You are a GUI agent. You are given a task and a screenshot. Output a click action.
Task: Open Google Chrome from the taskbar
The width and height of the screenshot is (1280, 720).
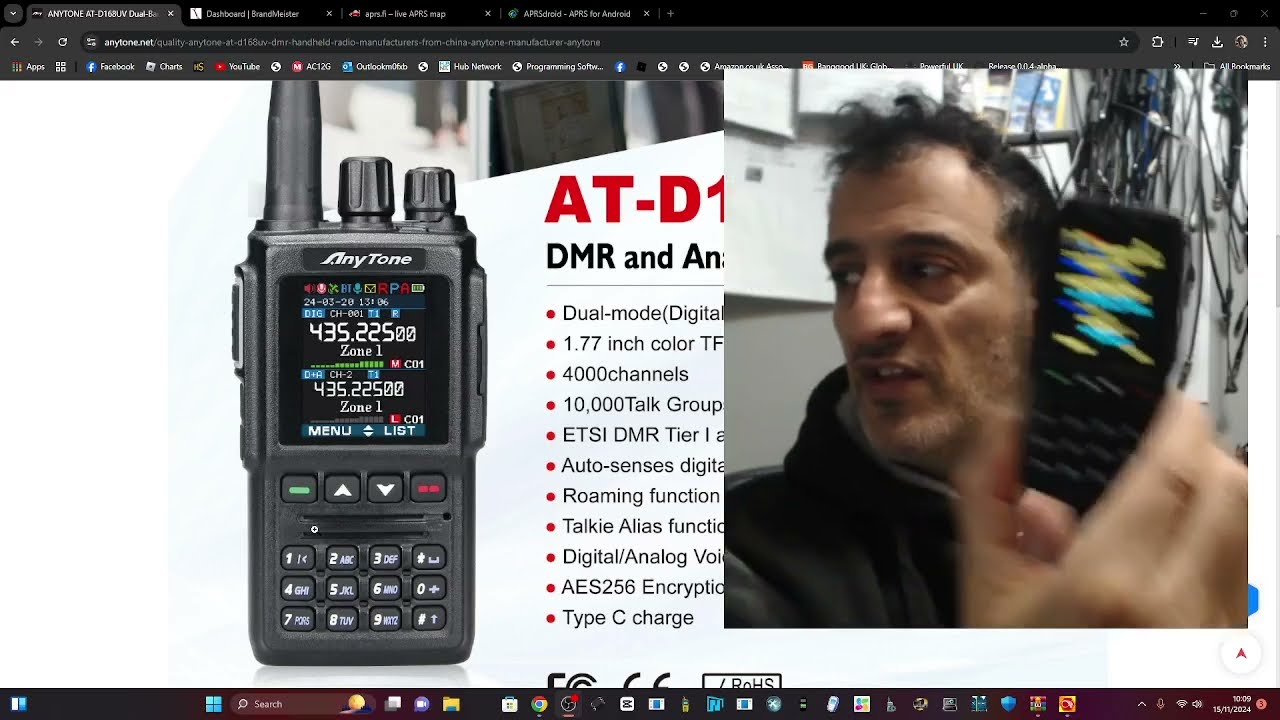(539, 704)
